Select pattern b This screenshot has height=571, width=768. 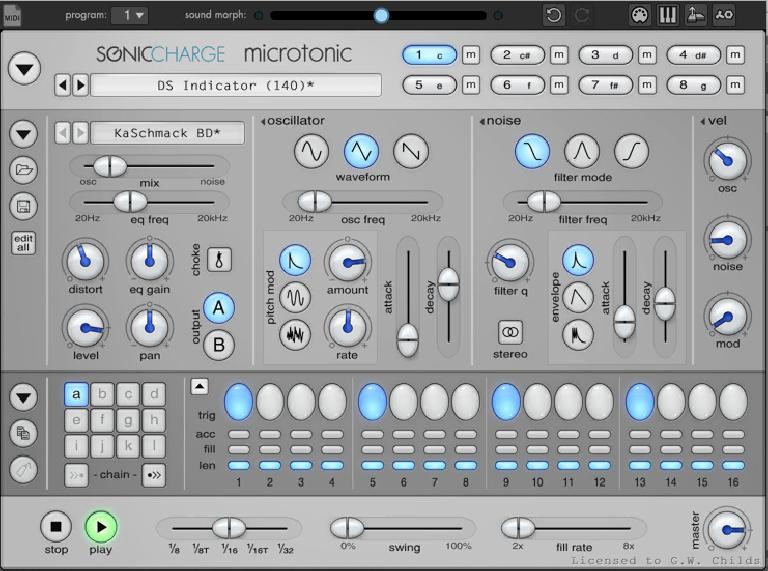click(102, 394)
